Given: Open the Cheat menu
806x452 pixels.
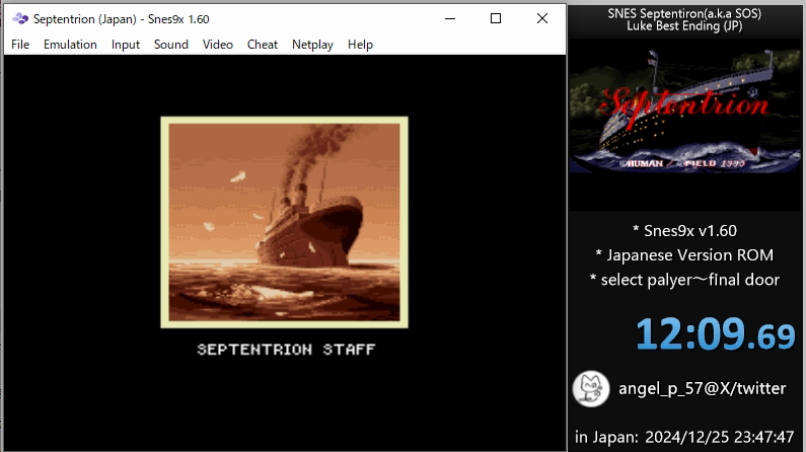Looking at the screenshot, I should (262, 45).
